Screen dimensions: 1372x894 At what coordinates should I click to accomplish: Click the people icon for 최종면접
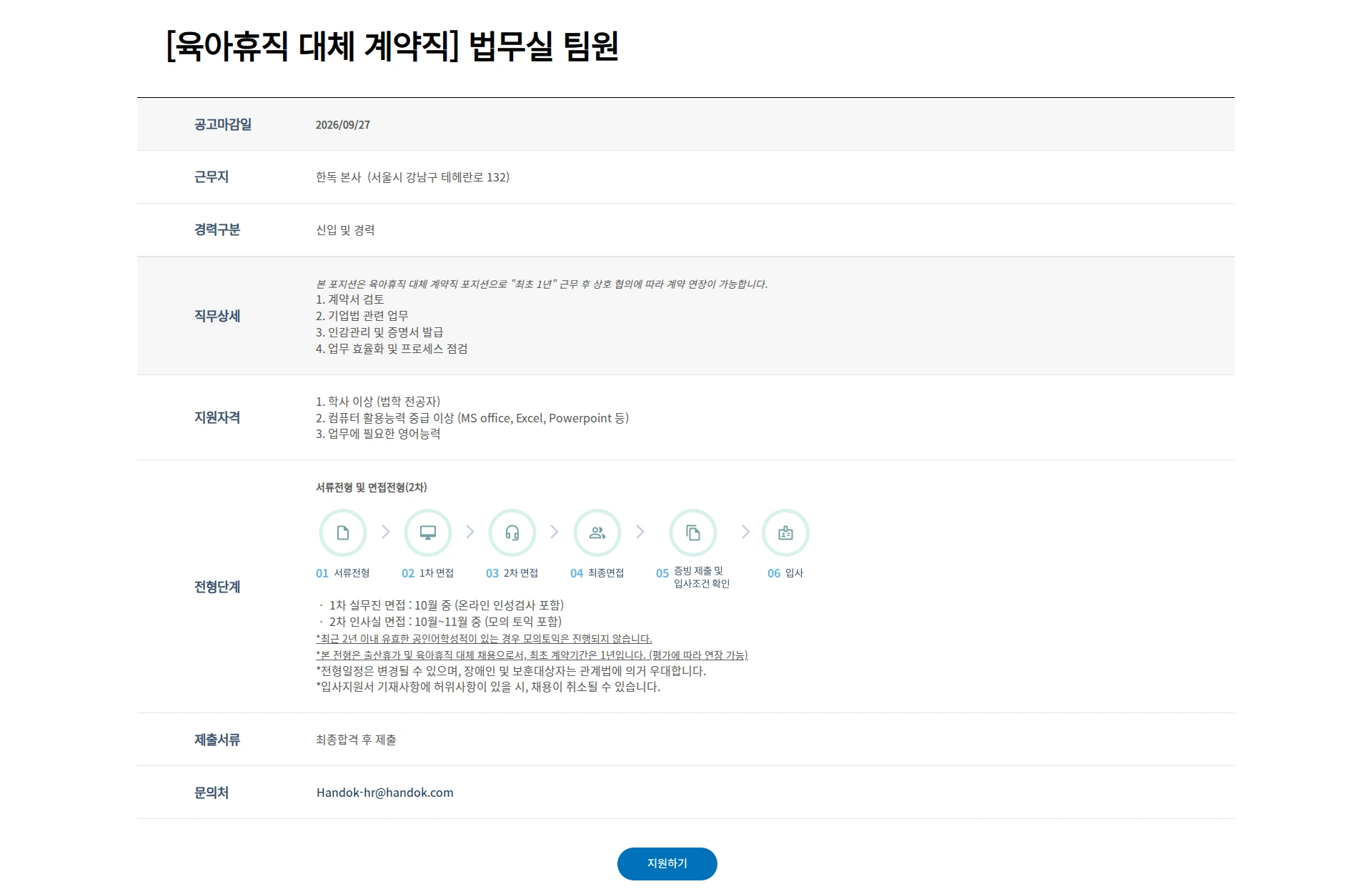tap(597, 533)
